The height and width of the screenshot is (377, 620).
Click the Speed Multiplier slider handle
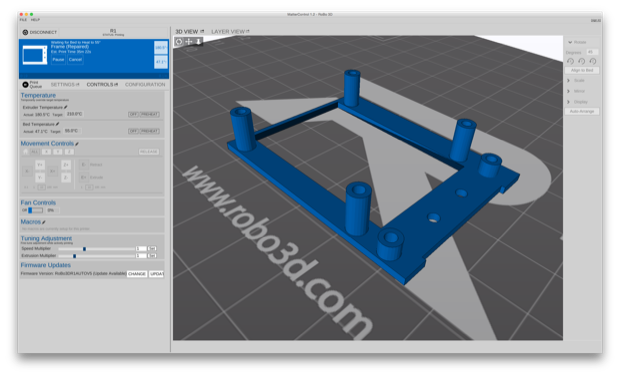(84, 249)
